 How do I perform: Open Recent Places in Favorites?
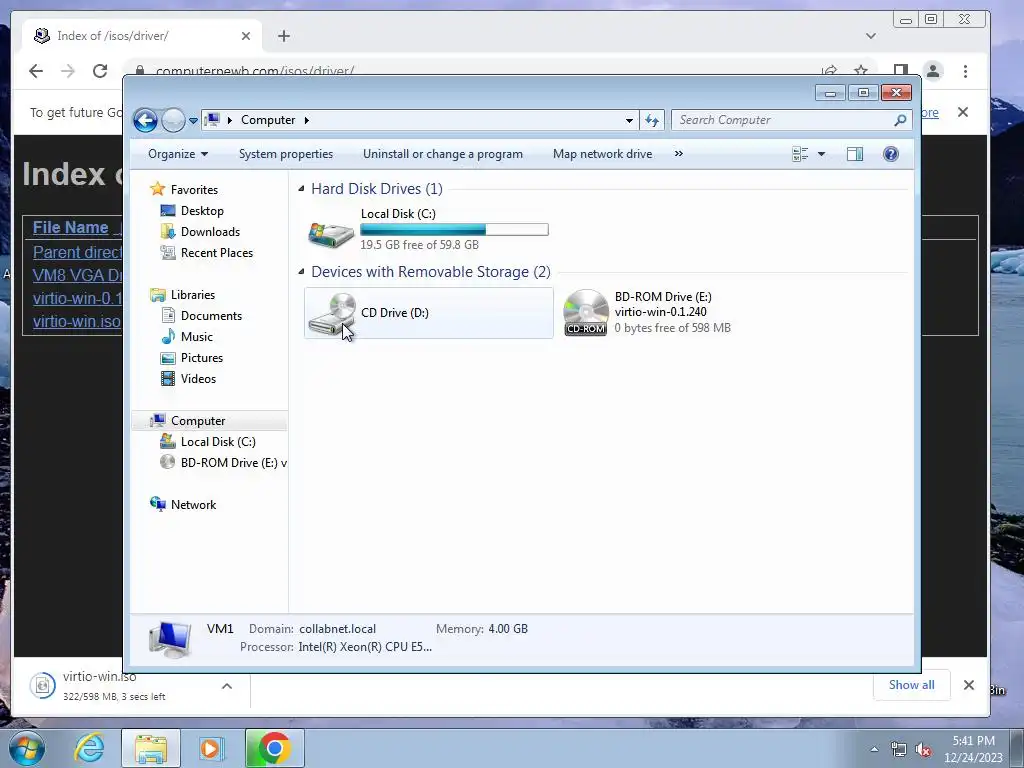tap(216, 253)
